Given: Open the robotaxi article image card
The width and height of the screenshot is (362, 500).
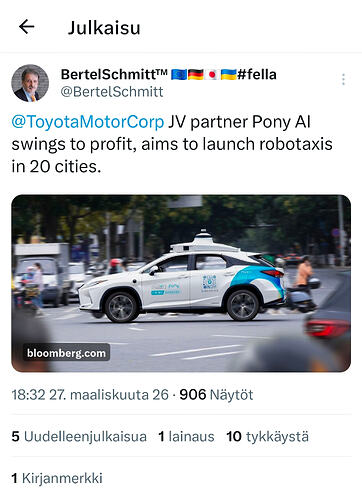Looking at the screenshot, I should [181, 283].
